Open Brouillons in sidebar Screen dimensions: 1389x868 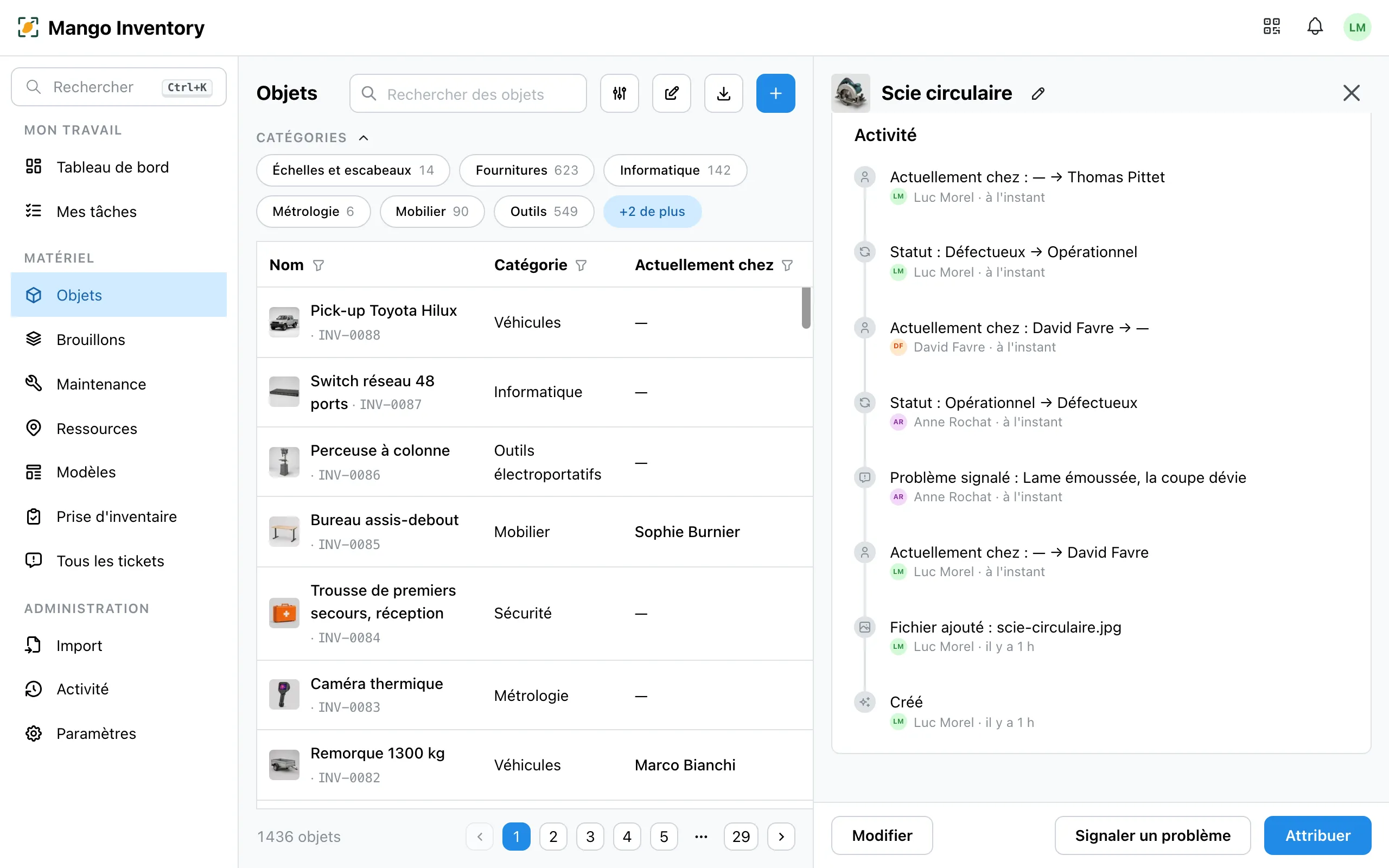tap(119, 339)
